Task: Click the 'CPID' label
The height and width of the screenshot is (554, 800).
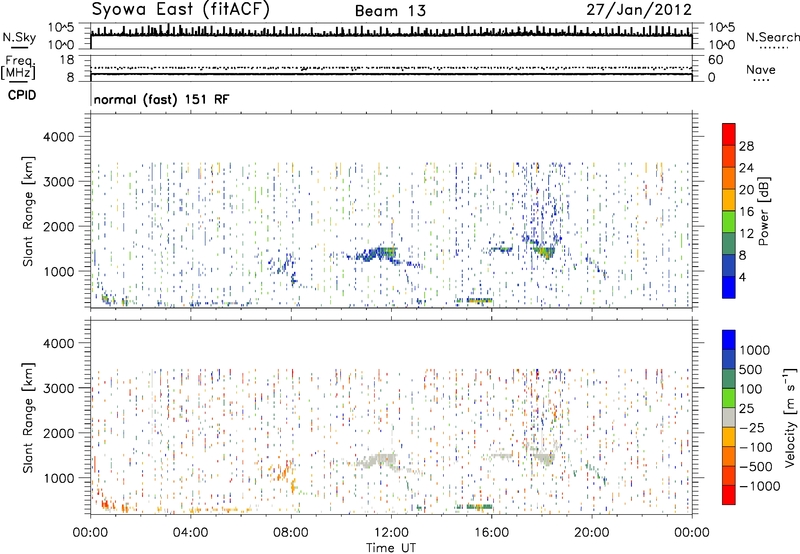Action: 22,95
